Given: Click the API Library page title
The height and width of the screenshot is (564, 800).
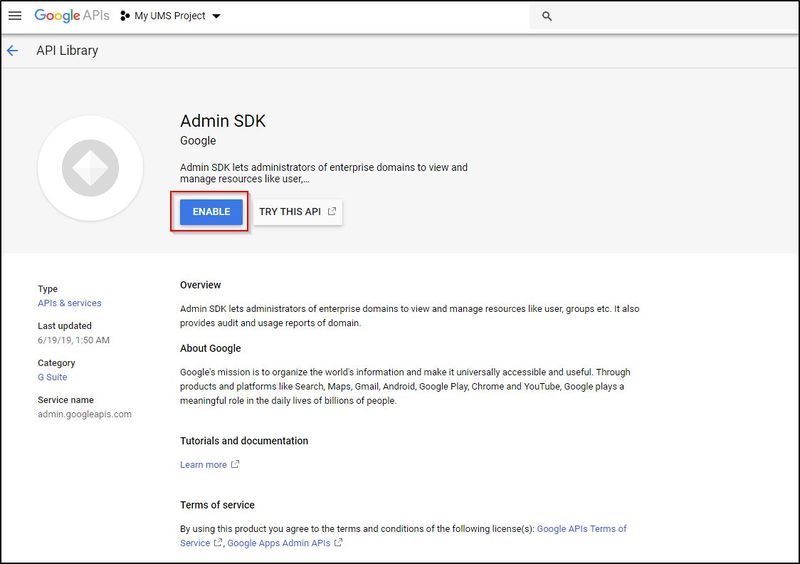Looking at the screenshot, I should coord(67,50).
